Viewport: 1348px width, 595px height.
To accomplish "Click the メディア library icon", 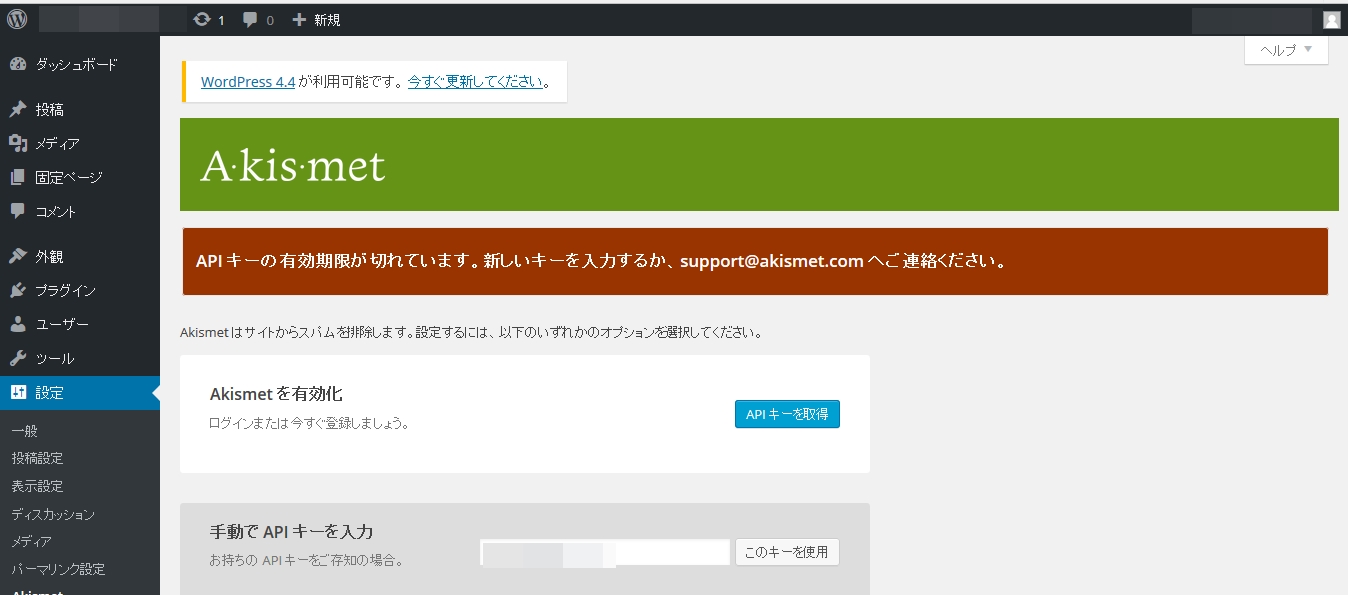I will click(x=17, y=143).
